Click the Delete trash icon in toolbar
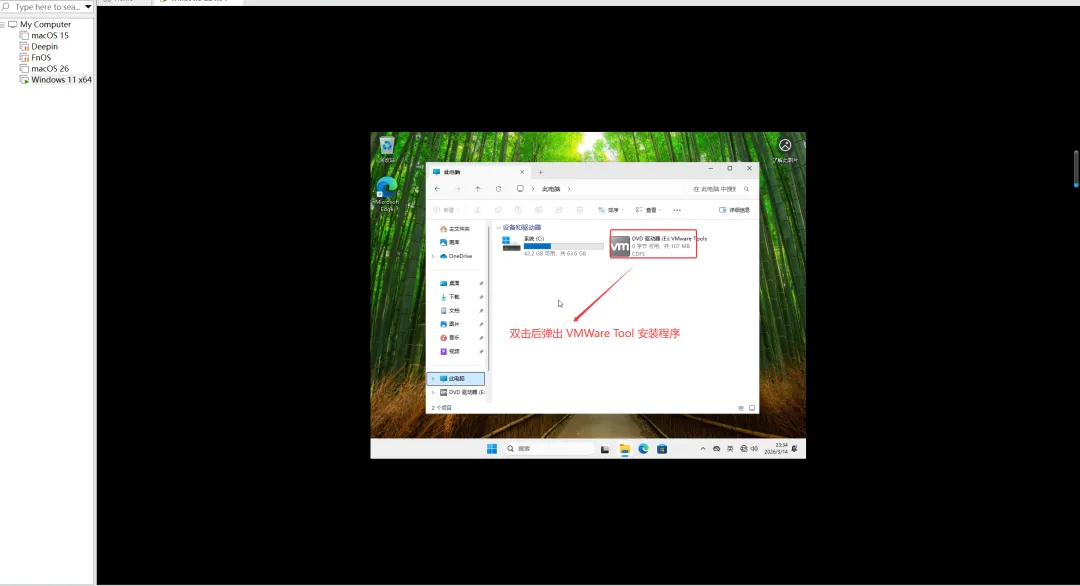Viewport: 1080px width, 586px height. [580, 210]
